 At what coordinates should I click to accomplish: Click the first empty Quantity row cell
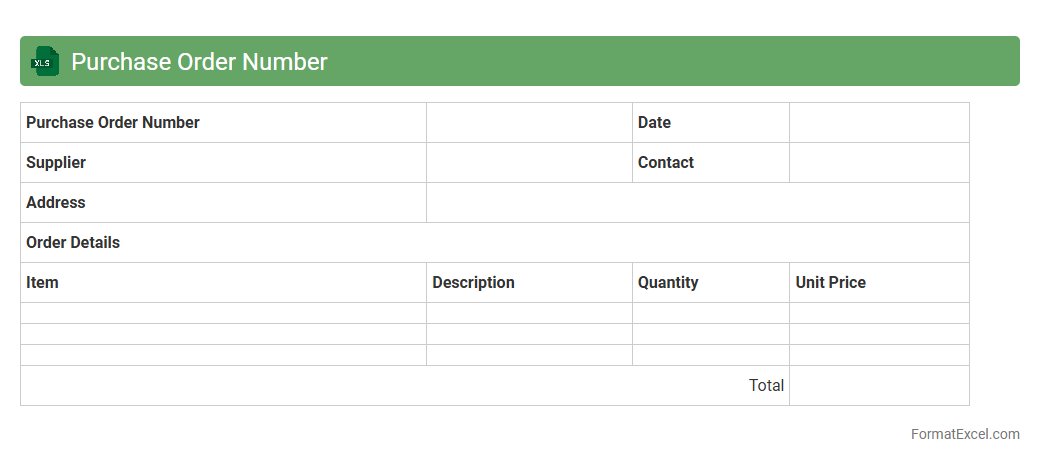tap(710, 313)
